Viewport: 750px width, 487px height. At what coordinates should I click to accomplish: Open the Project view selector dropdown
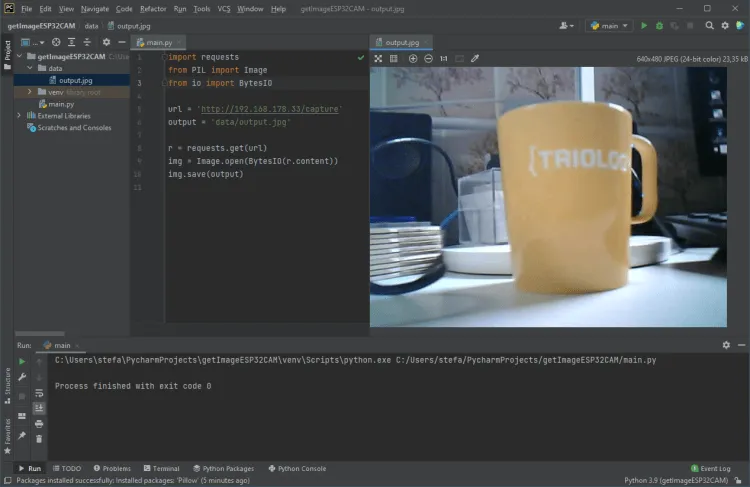pos(32,42)
